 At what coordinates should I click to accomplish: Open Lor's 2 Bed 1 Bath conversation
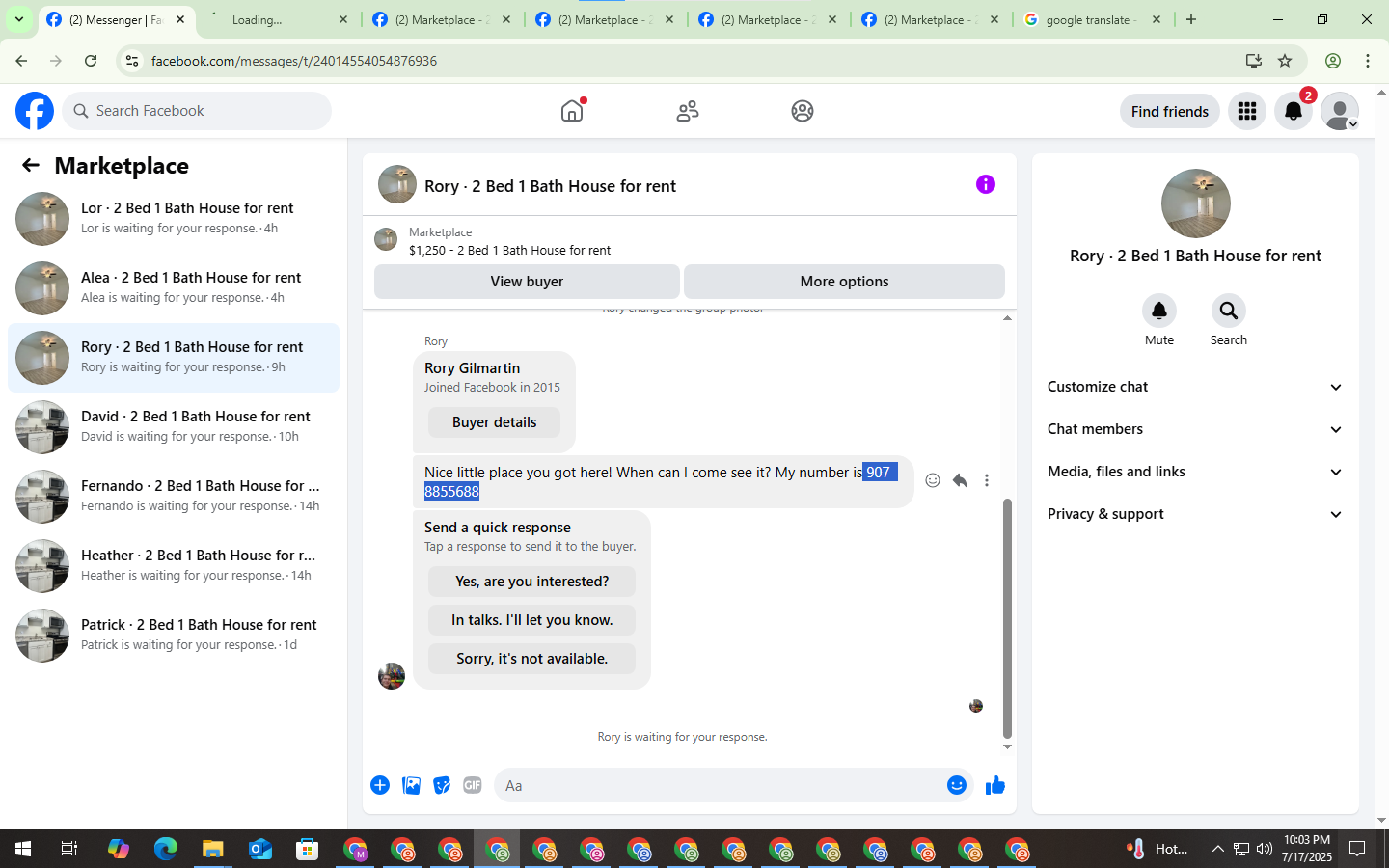coord(174,219)
